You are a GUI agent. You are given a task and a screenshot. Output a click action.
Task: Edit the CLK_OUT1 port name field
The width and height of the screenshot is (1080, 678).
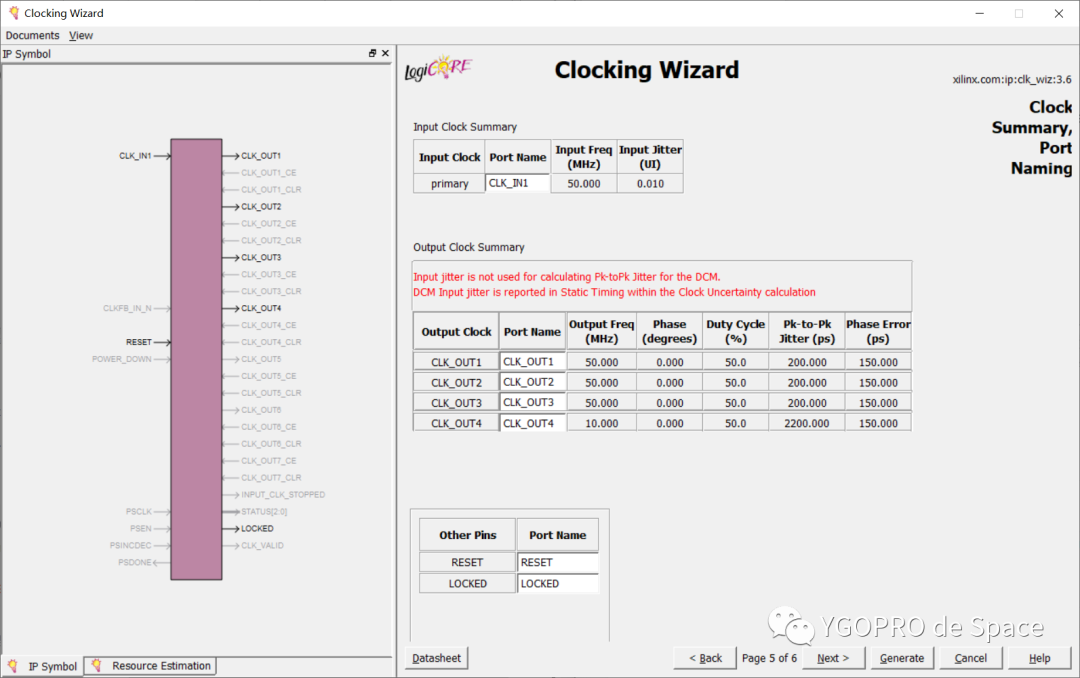click(x=532, y=362)
